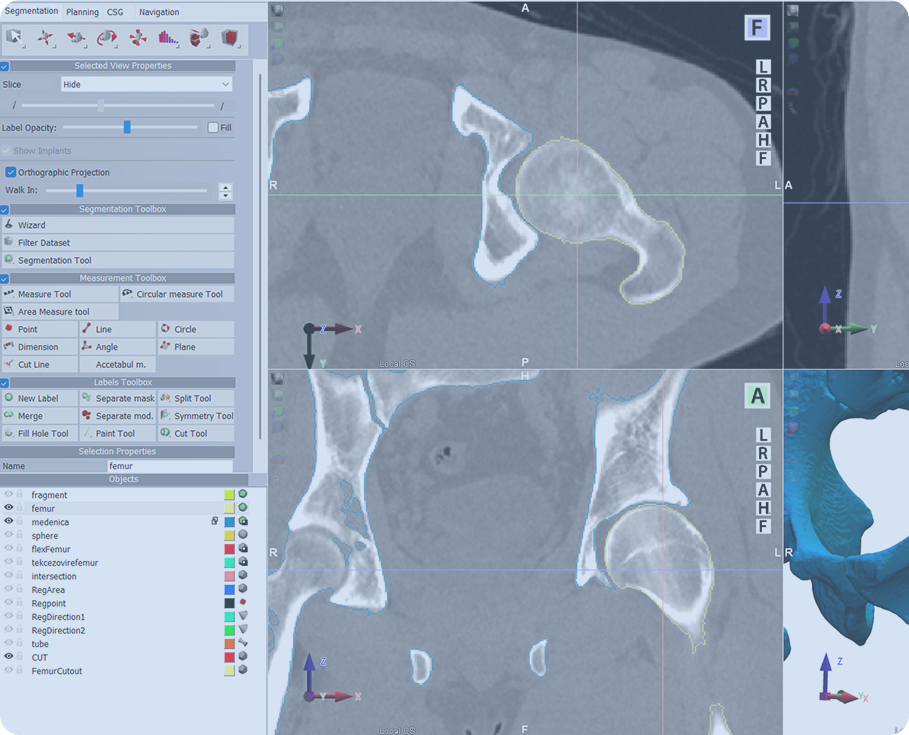Collapse the Labels Toolbox section

(x=4, y=383)
